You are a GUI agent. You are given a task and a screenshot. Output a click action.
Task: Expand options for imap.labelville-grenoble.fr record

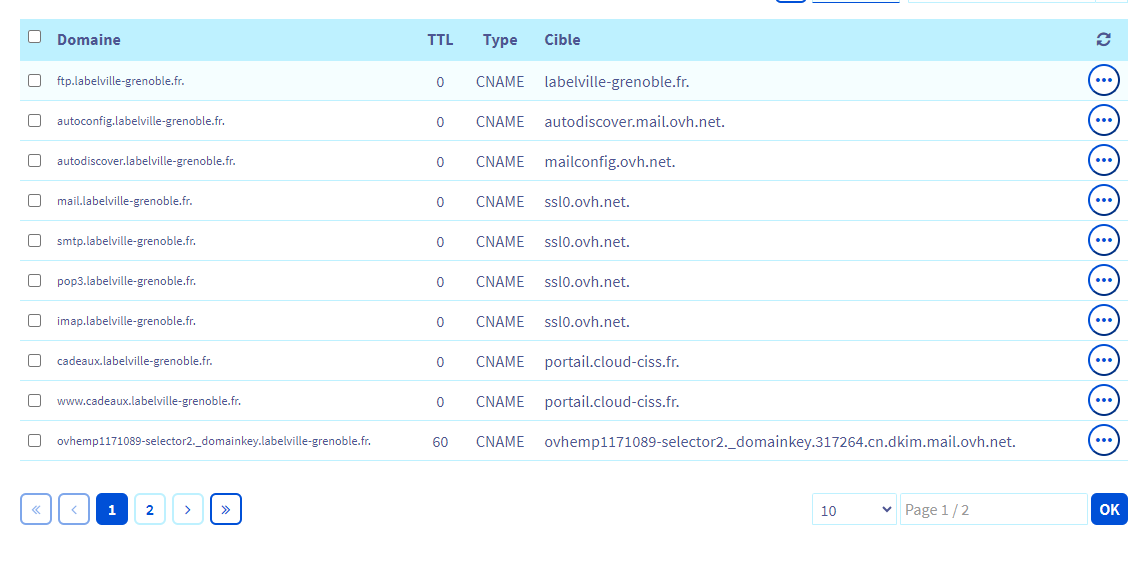click(x=1103, y=320)
